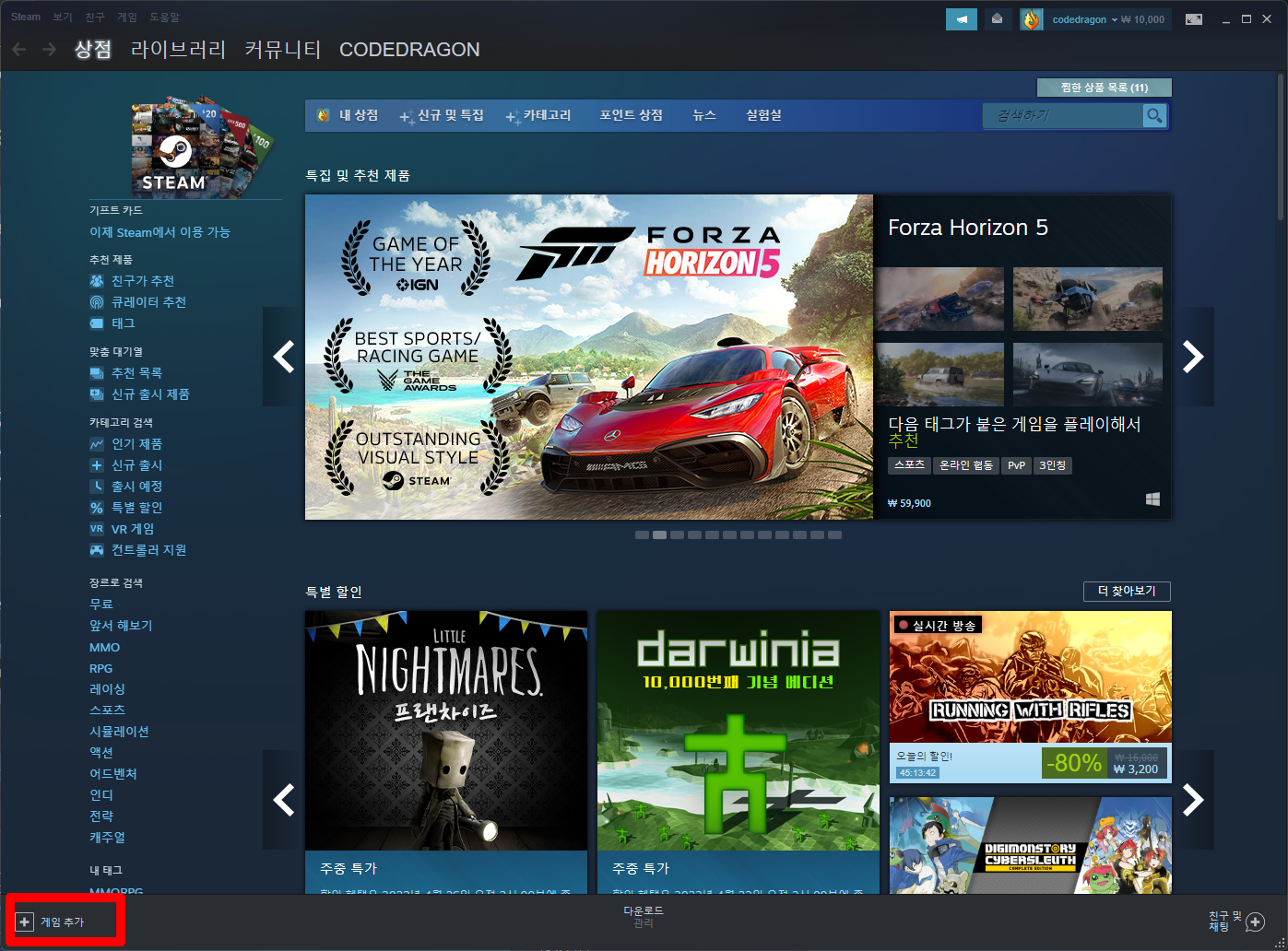Click the 더 찾아보기 button
The image size is (1288, 951).
click(x=1127, y=591)
